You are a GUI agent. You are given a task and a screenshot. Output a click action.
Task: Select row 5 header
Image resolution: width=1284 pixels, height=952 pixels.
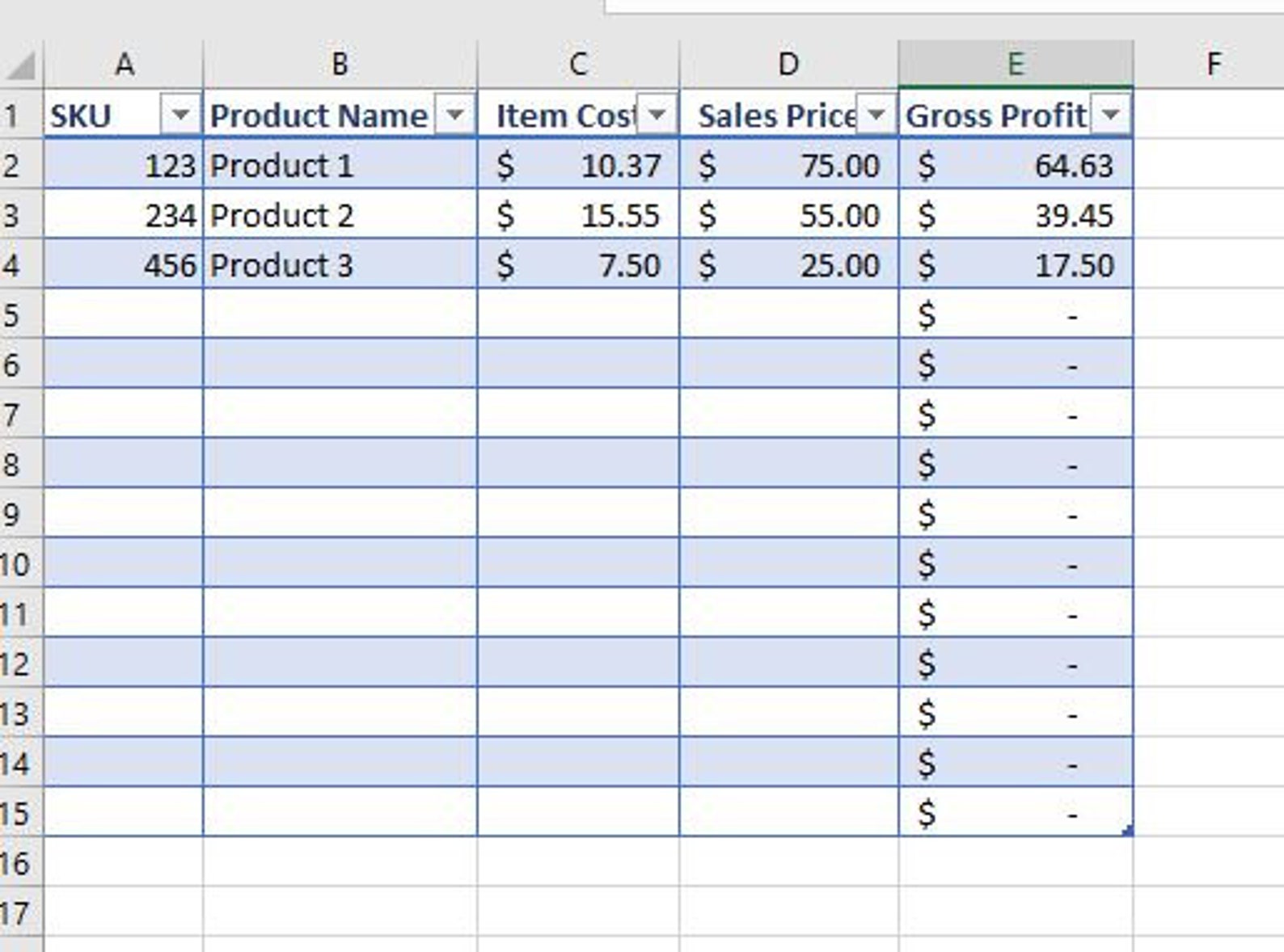coord(21,315)
